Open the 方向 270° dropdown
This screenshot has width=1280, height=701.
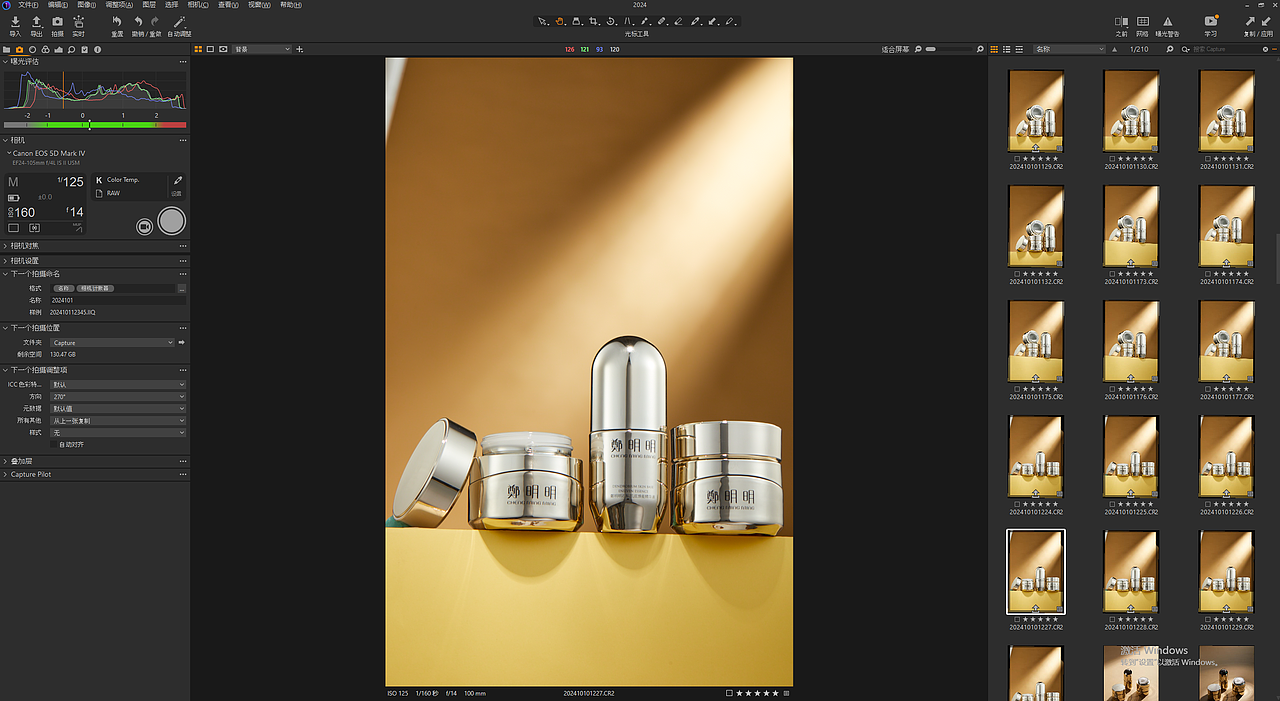(x=118, y=396)
